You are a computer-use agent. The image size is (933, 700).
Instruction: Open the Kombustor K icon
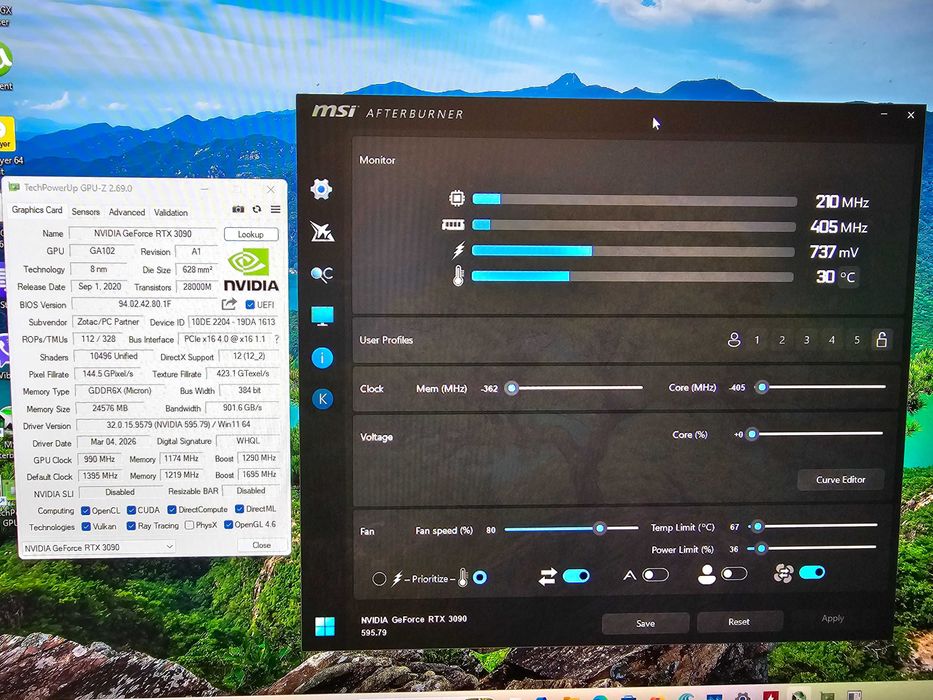click(x=323, y=398)
